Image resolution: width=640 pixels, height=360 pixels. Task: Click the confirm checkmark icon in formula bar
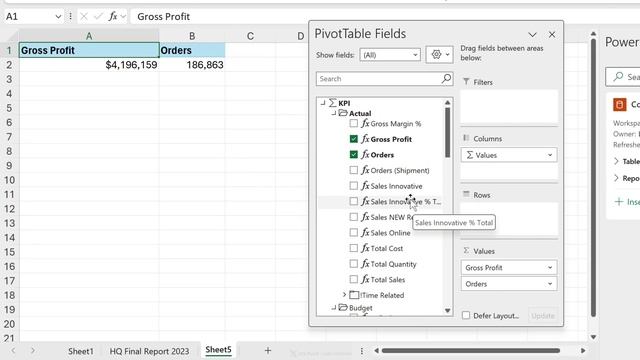coord(98,16)
